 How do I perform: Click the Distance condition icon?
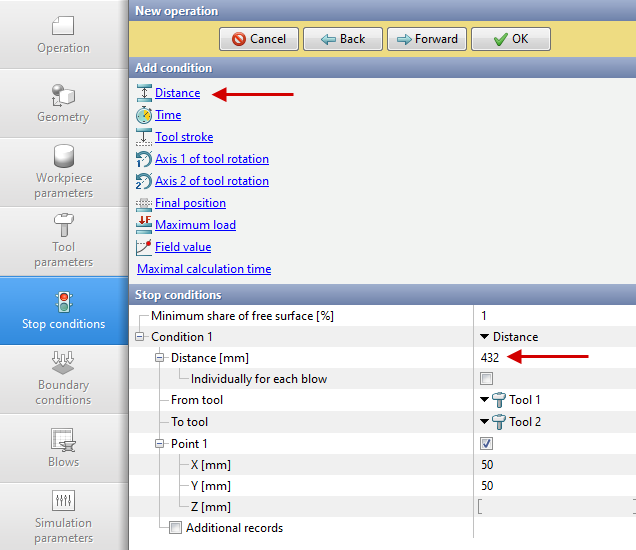click(144, 93)
